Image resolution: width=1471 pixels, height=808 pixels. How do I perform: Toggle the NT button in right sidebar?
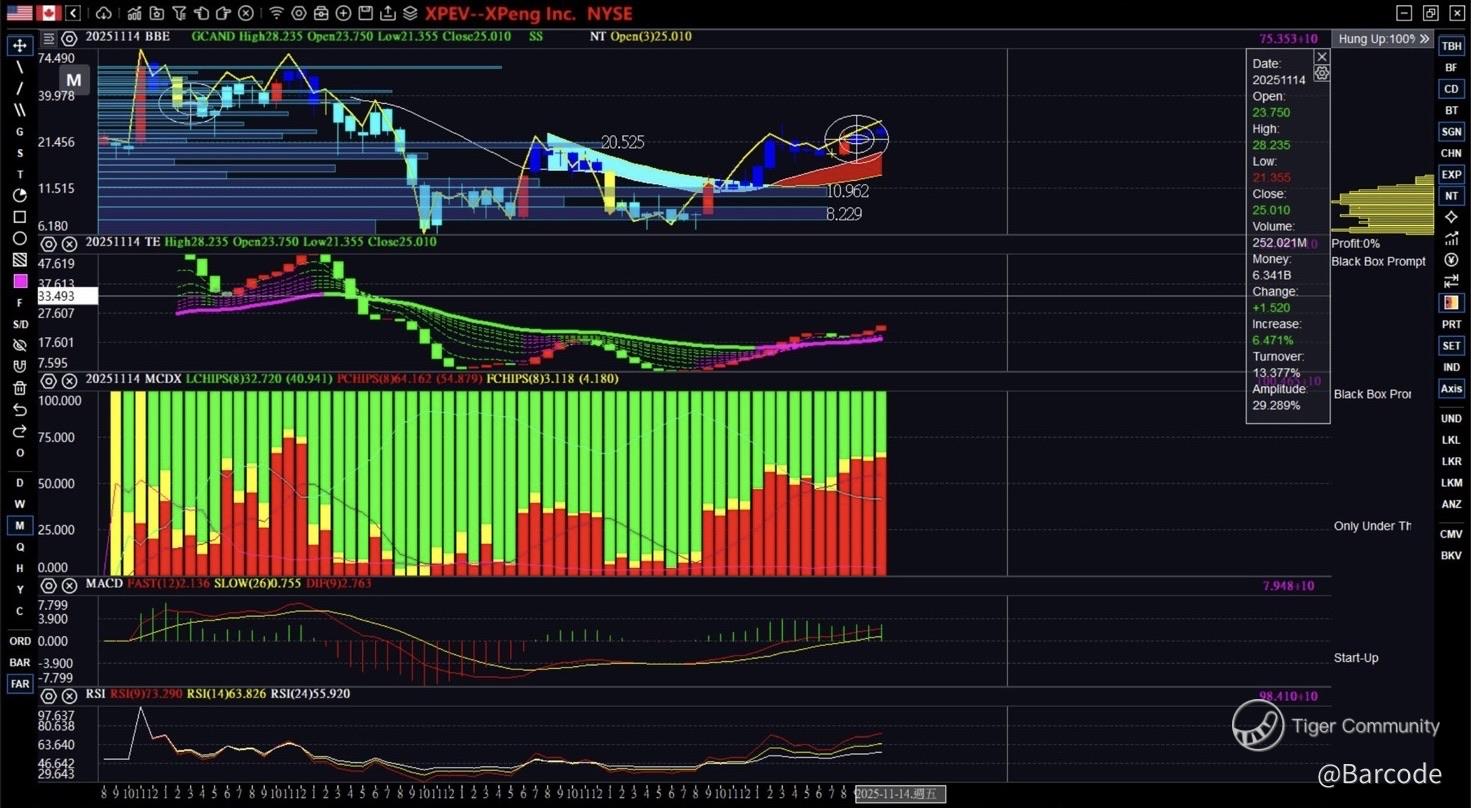(1451, 195)
